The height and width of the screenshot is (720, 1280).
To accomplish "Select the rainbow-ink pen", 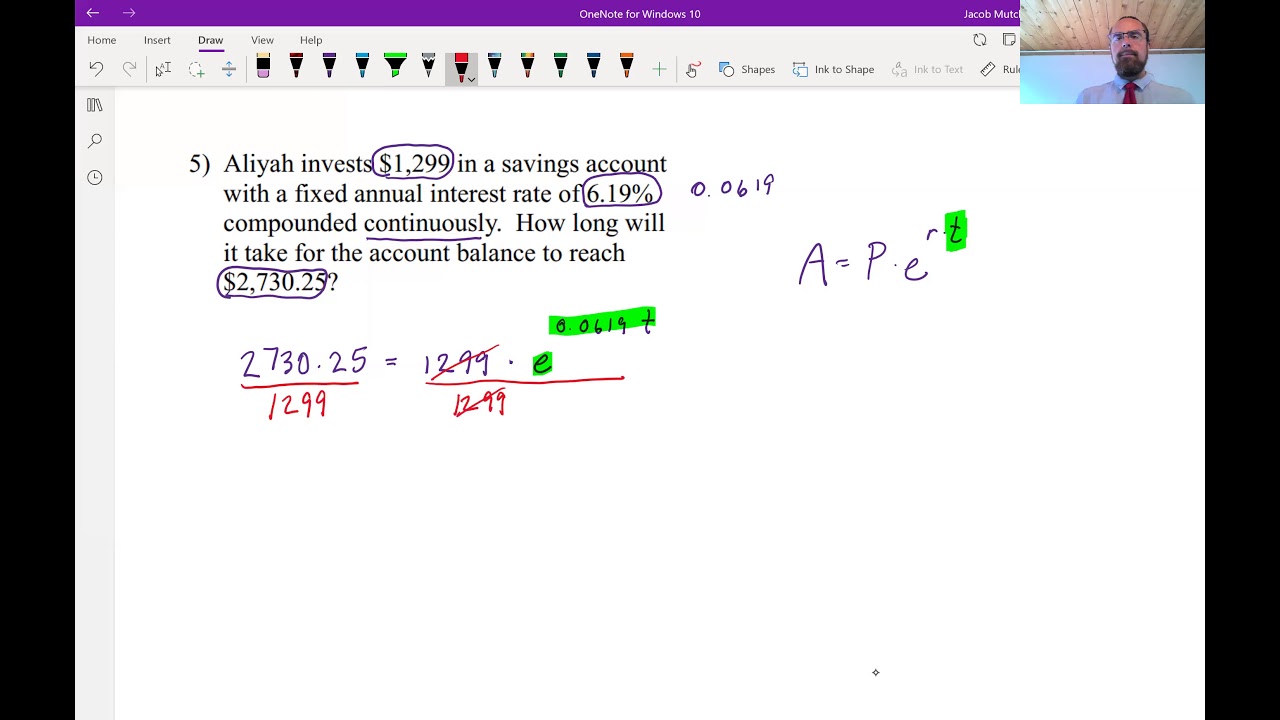I will click(527, 67).
